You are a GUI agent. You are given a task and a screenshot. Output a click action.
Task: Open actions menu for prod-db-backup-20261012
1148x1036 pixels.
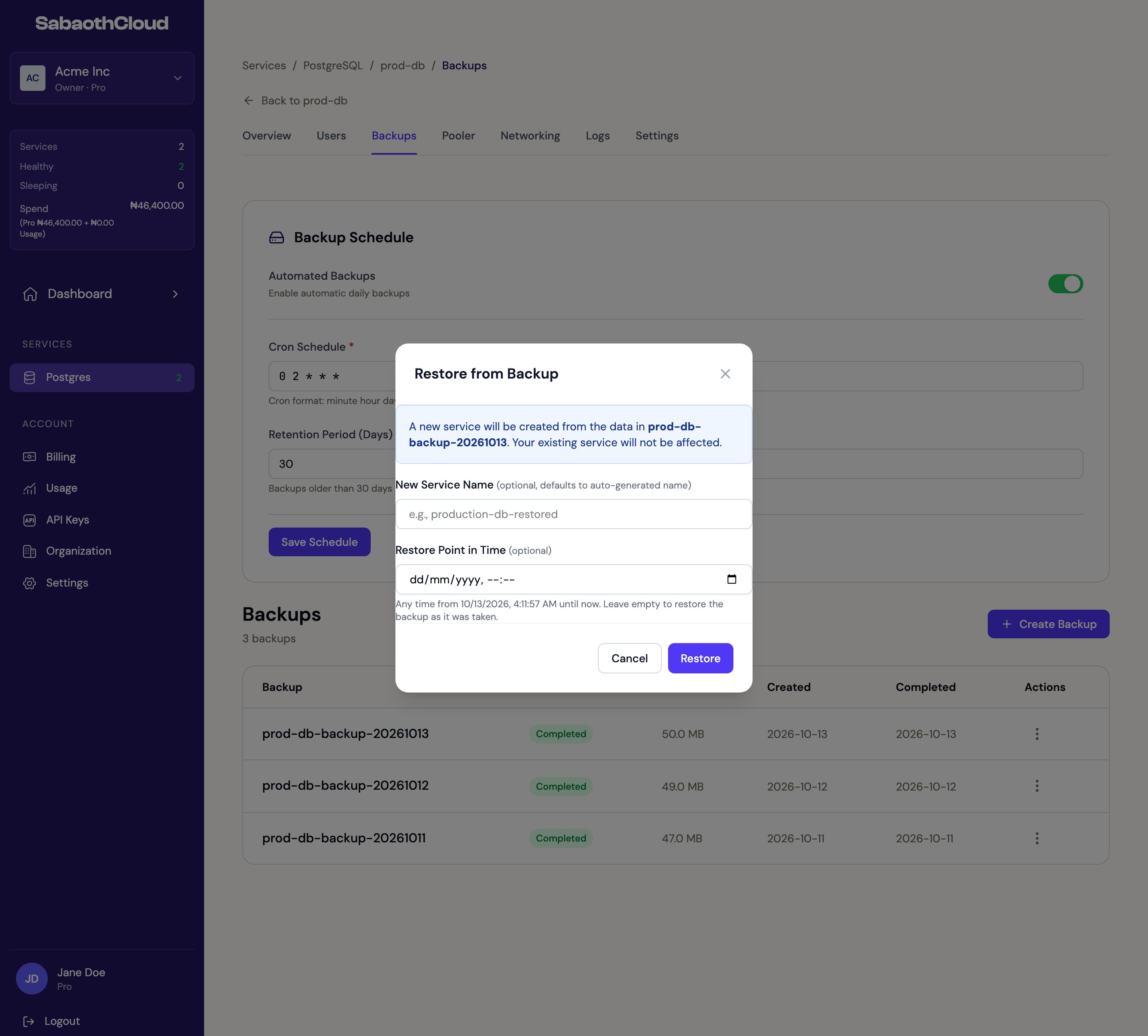pos(1037,785)
